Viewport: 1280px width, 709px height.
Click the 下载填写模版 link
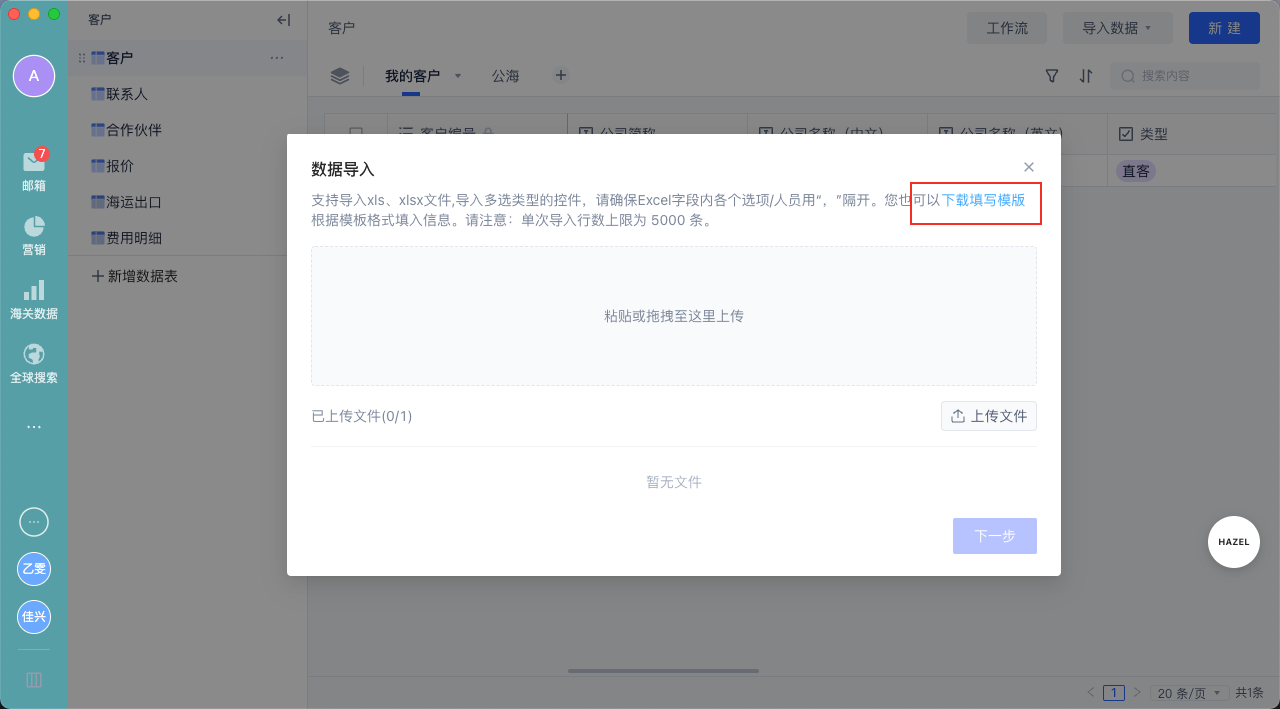tap(983, 200)
